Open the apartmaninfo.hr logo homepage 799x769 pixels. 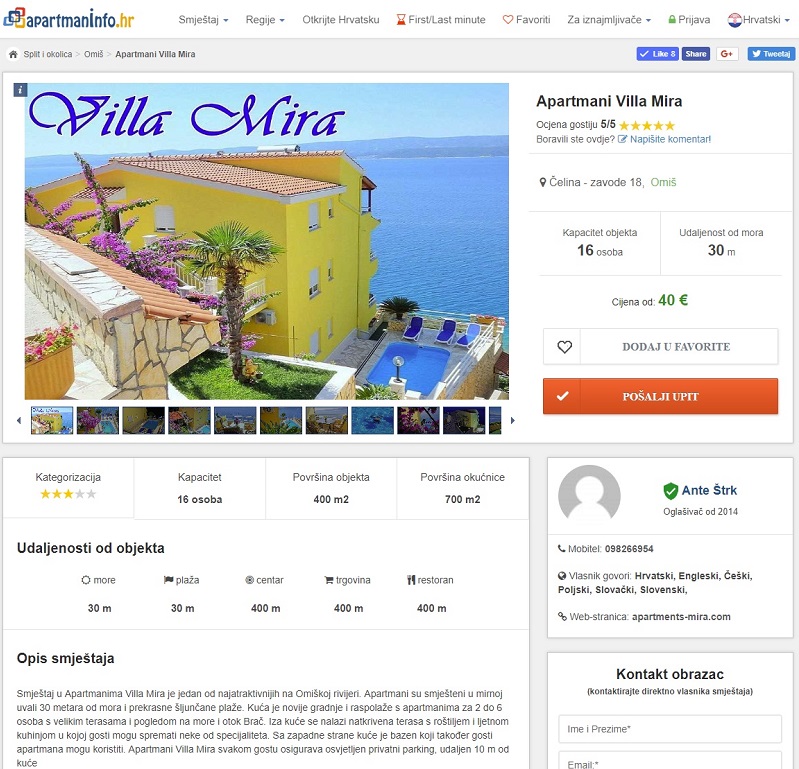(68, 19)
